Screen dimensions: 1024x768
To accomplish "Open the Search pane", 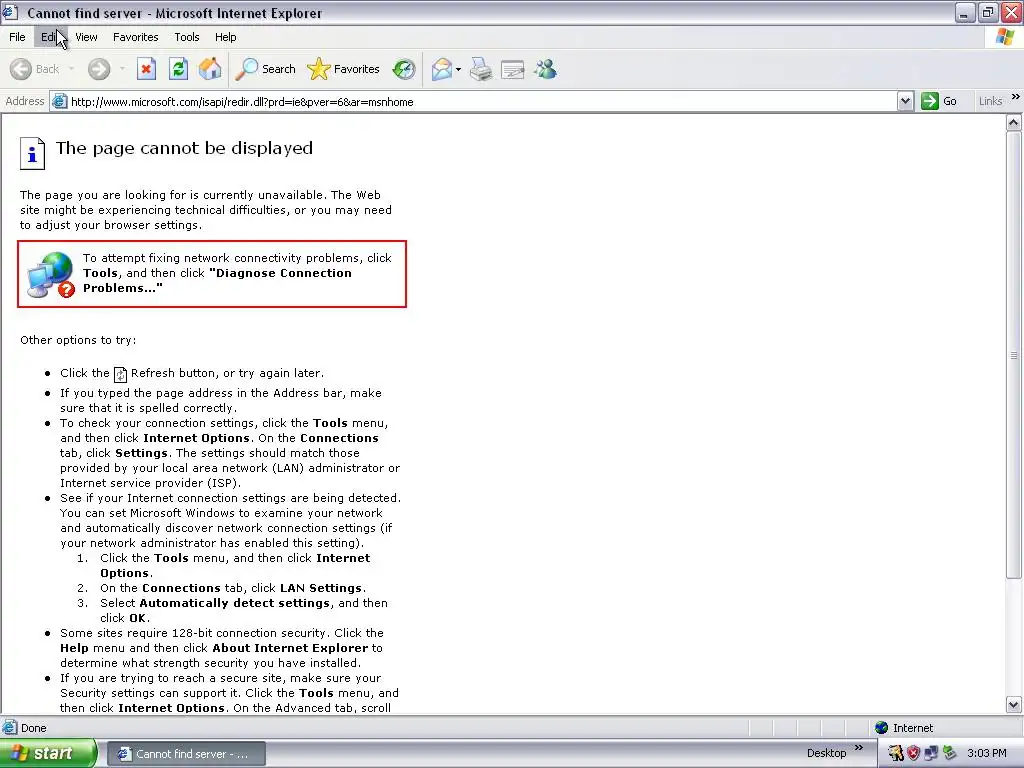I will pos(265,69).
